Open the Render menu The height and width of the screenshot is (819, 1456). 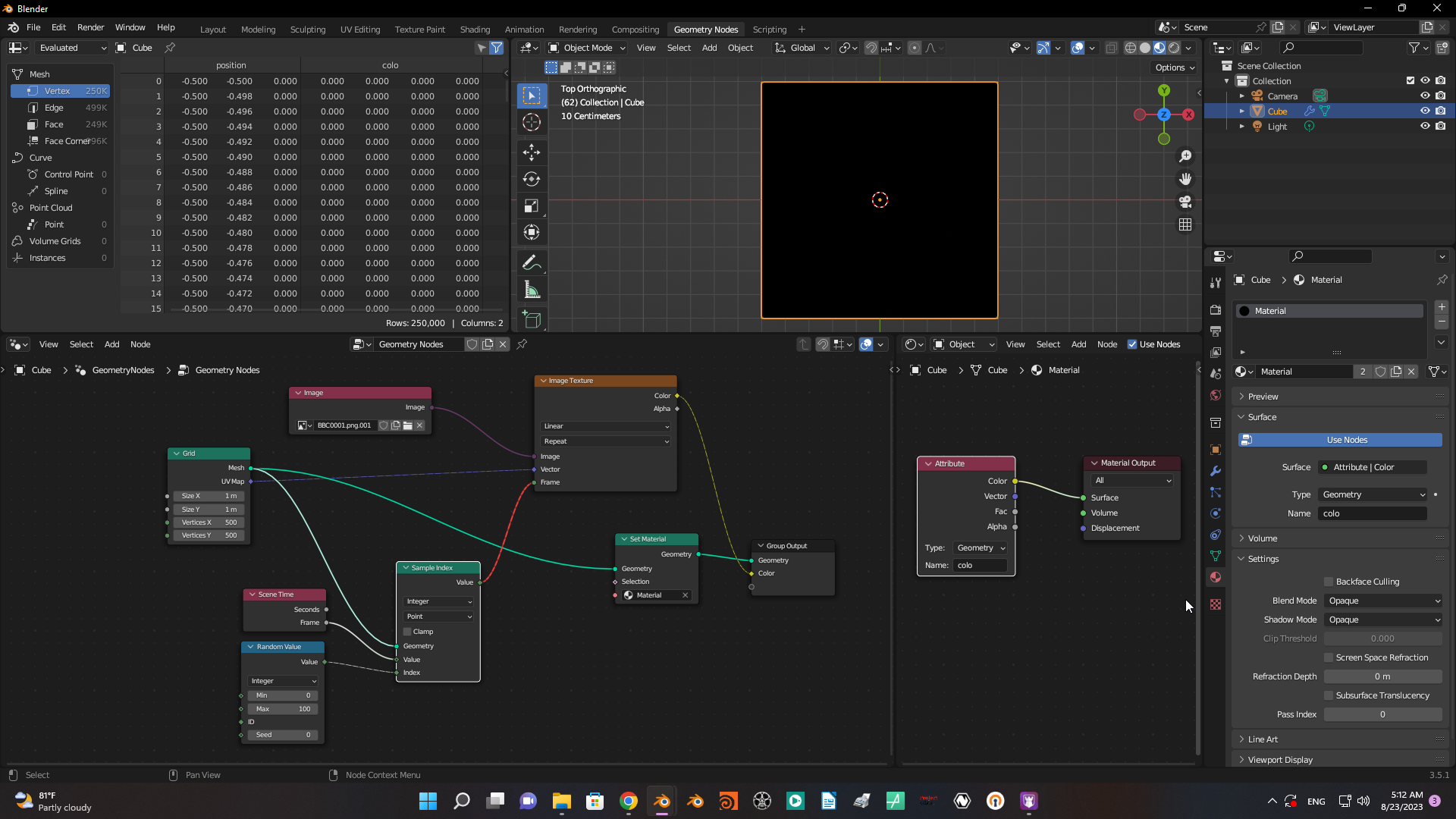pyautogui.click(x=91, y=27)
